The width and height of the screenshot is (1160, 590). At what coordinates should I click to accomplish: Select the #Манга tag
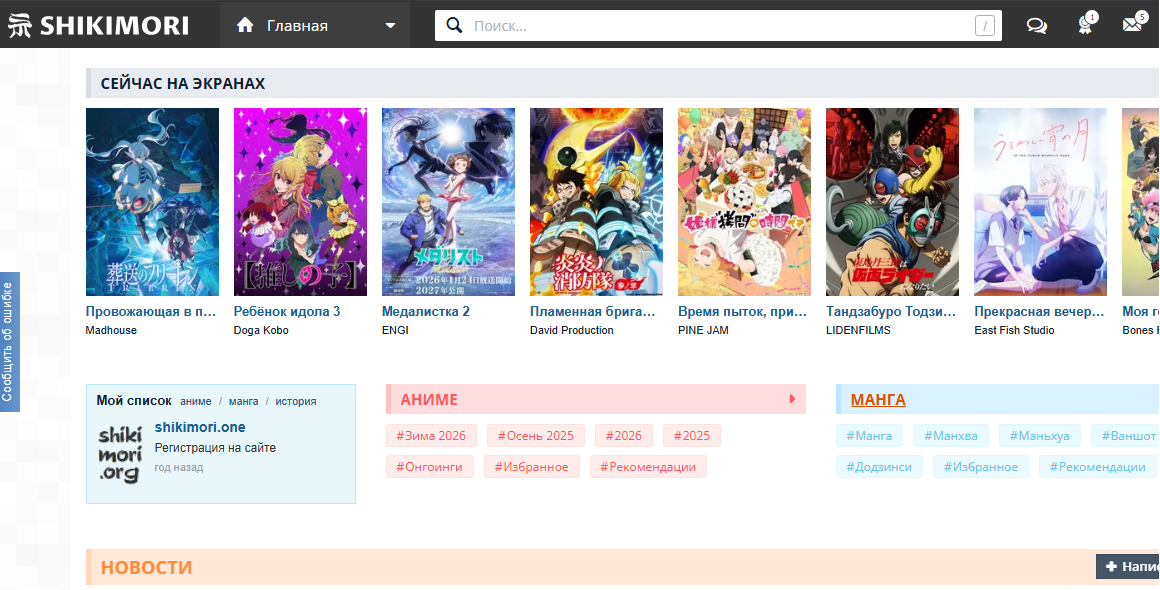[x=869, y=435]
